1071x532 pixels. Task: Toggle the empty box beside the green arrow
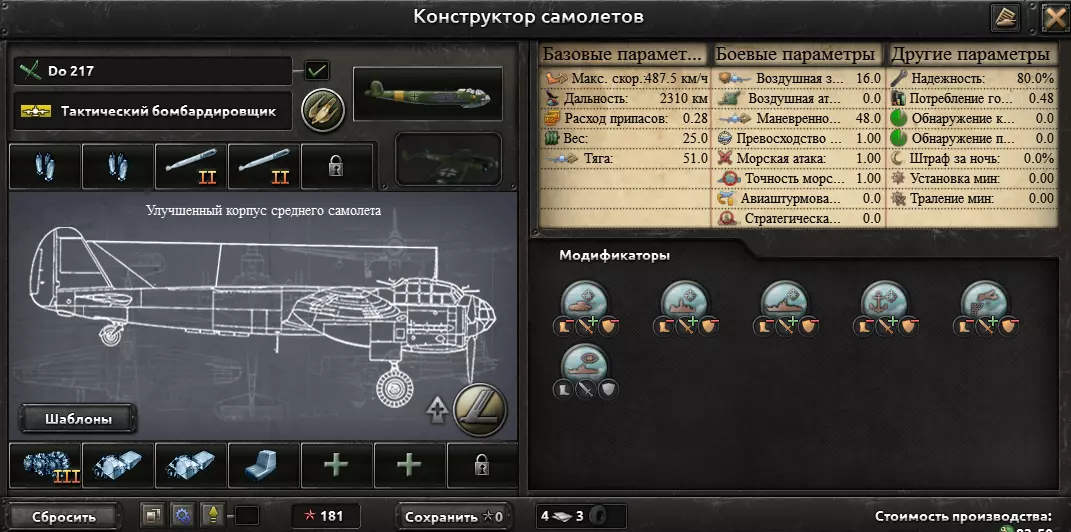point(247,516)
